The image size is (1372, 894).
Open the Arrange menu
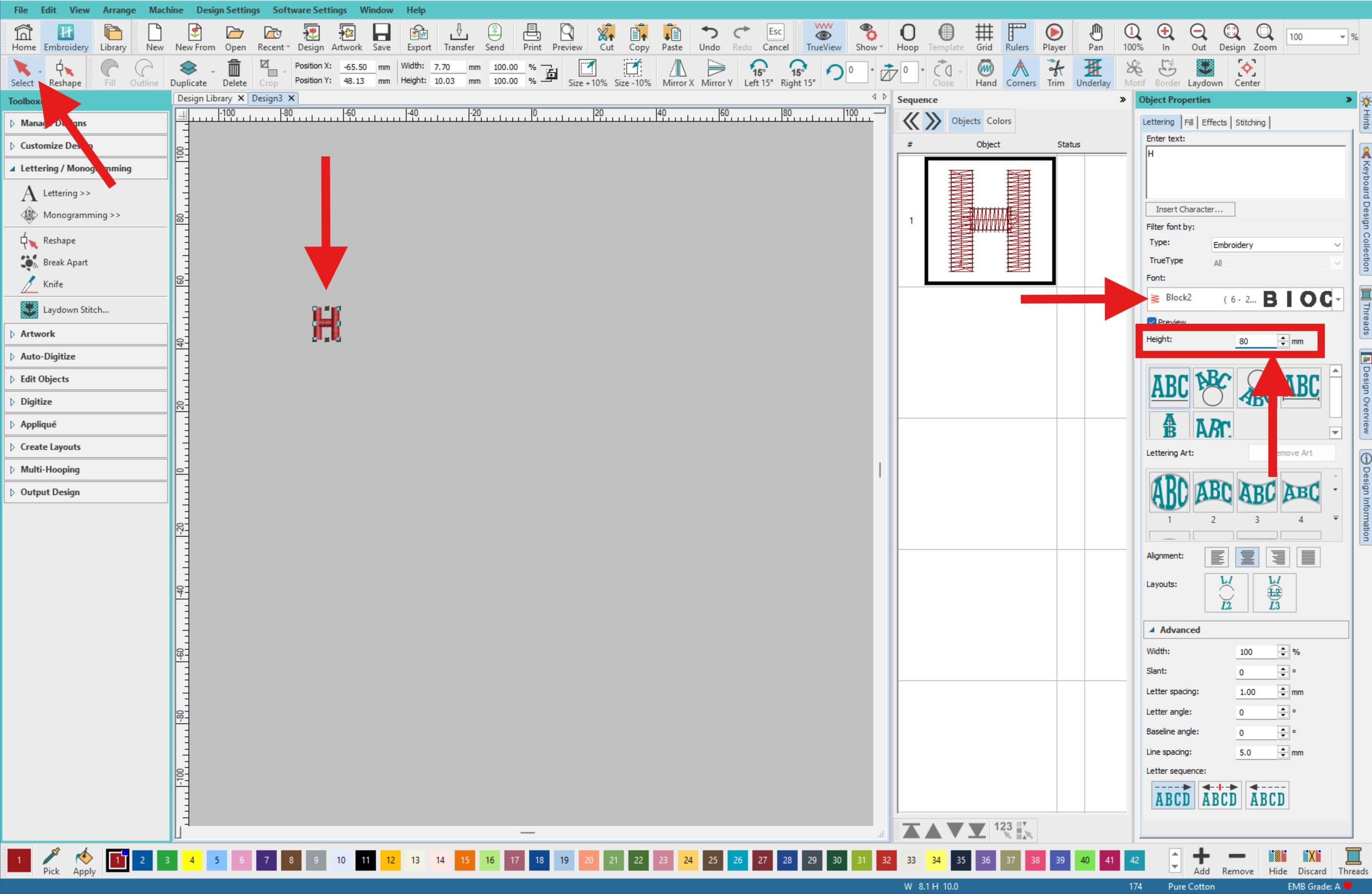click(x=119, y=10)
